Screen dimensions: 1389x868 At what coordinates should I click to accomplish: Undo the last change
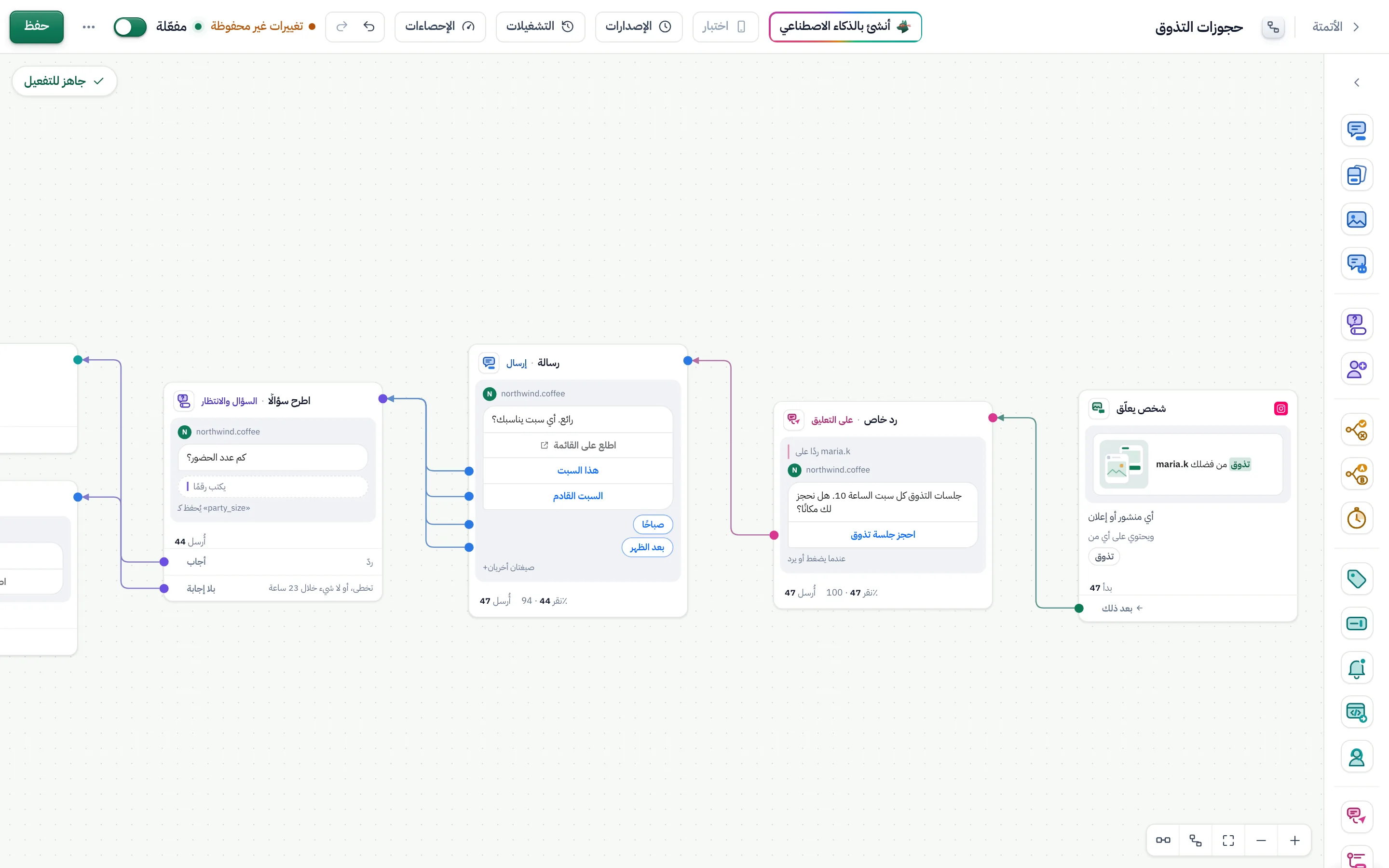tap(369, 27)
